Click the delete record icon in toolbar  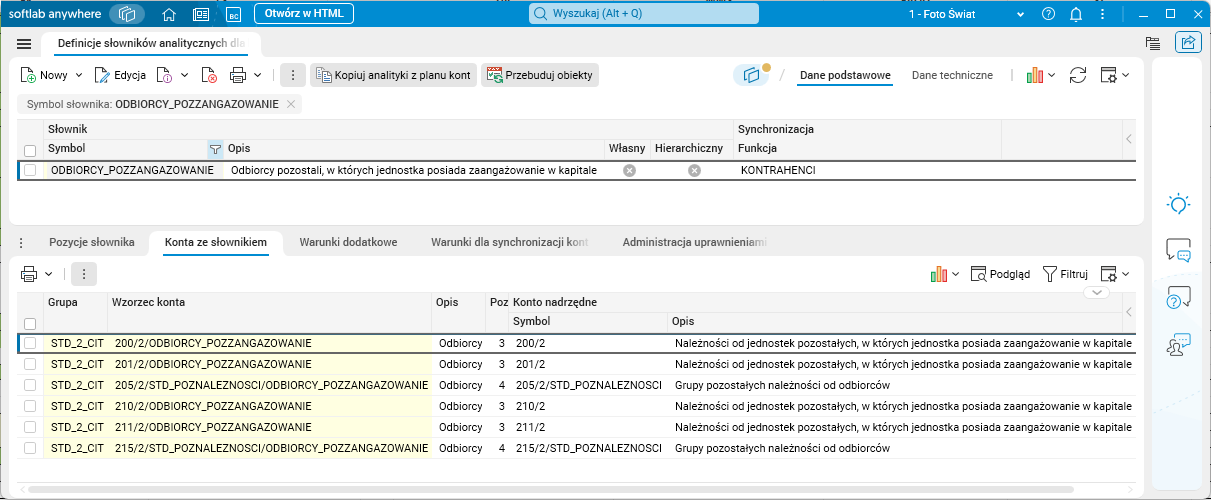pyautogui.click(x=209, y=75)
